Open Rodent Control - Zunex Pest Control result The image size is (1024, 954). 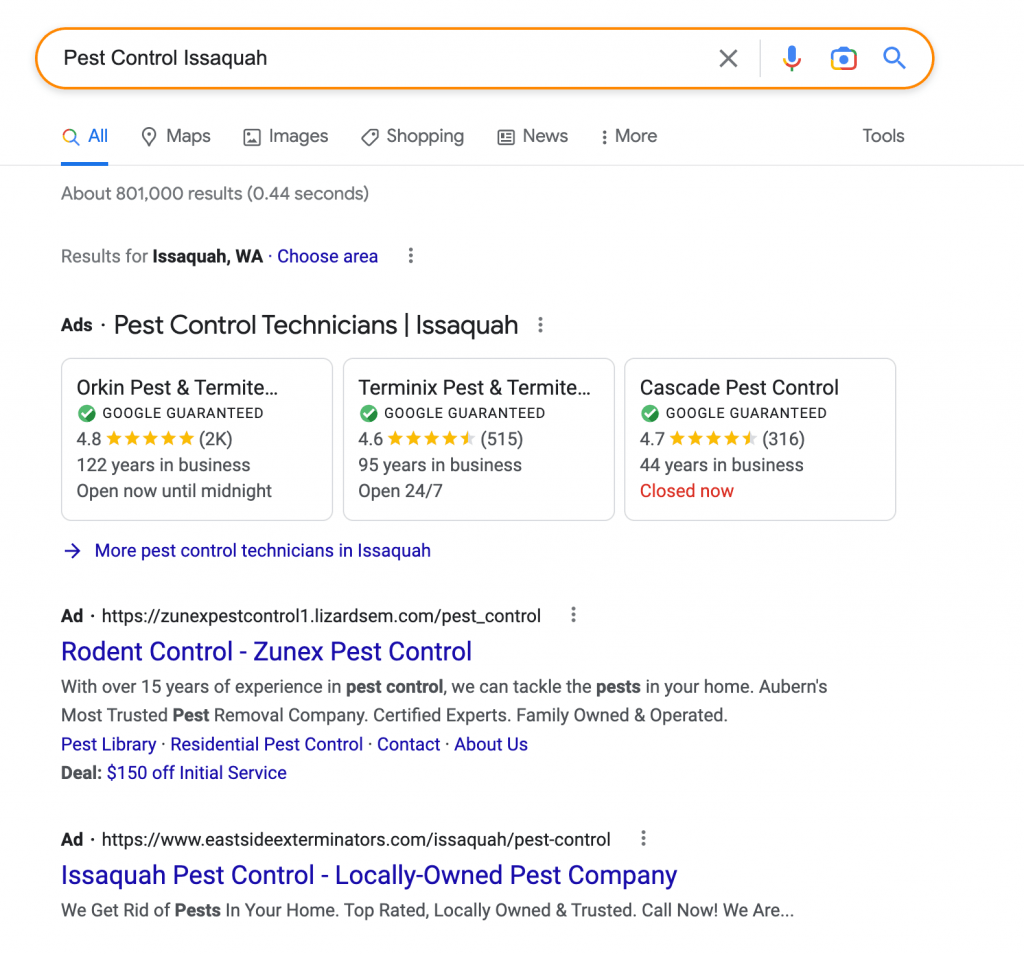coord(266,651)
